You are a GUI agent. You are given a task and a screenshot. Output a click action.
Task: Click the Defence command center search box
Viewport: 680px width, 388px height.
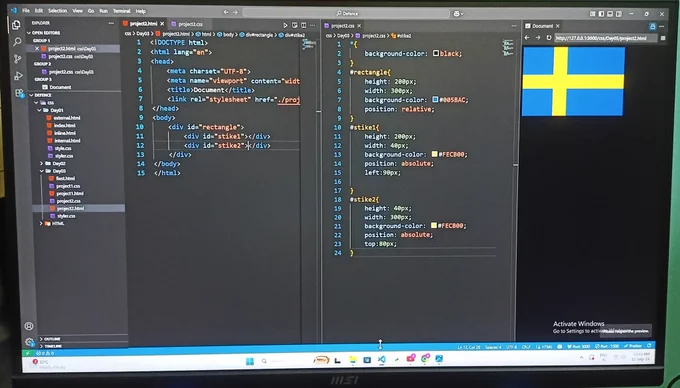click(346, 13)
